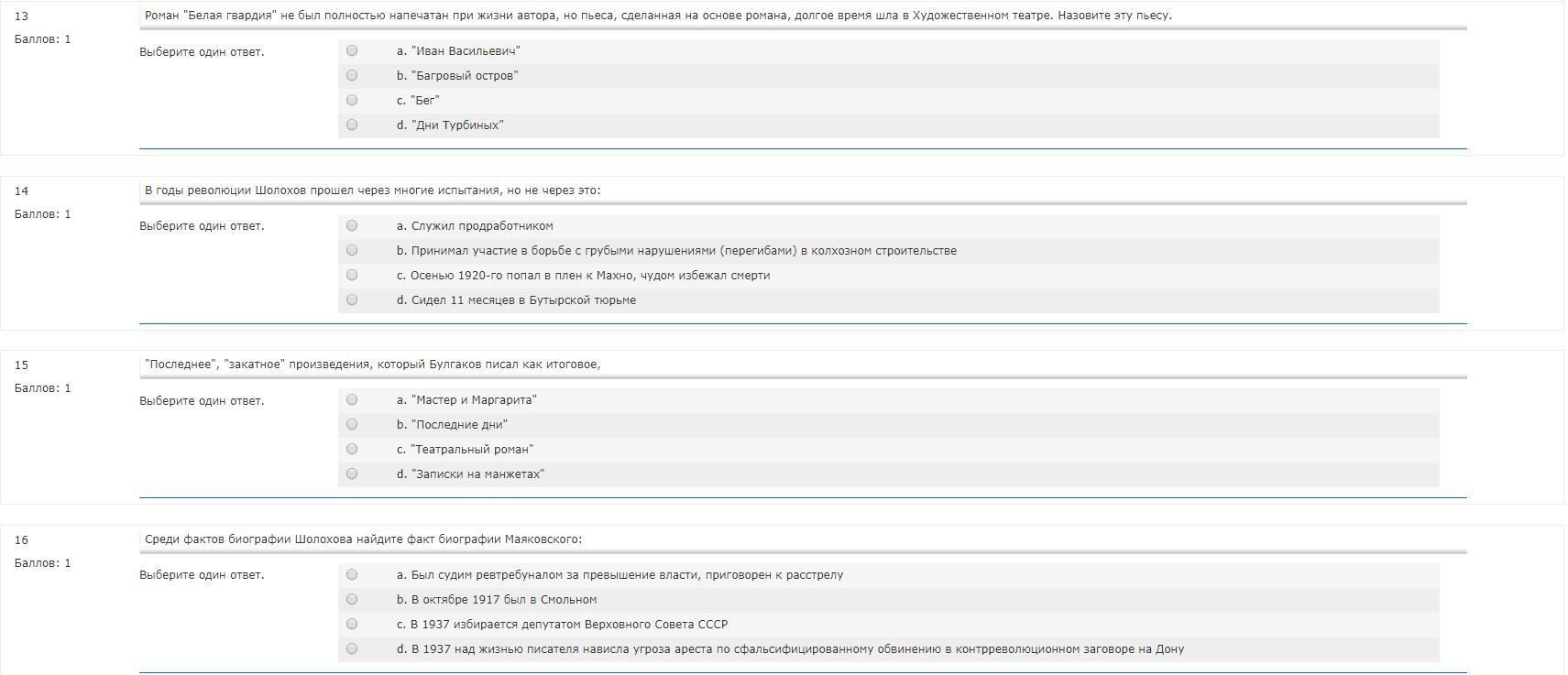The image size is (1568, 675).
Task: Select radio "Служил продработником"
Action: tap(352, 226)
